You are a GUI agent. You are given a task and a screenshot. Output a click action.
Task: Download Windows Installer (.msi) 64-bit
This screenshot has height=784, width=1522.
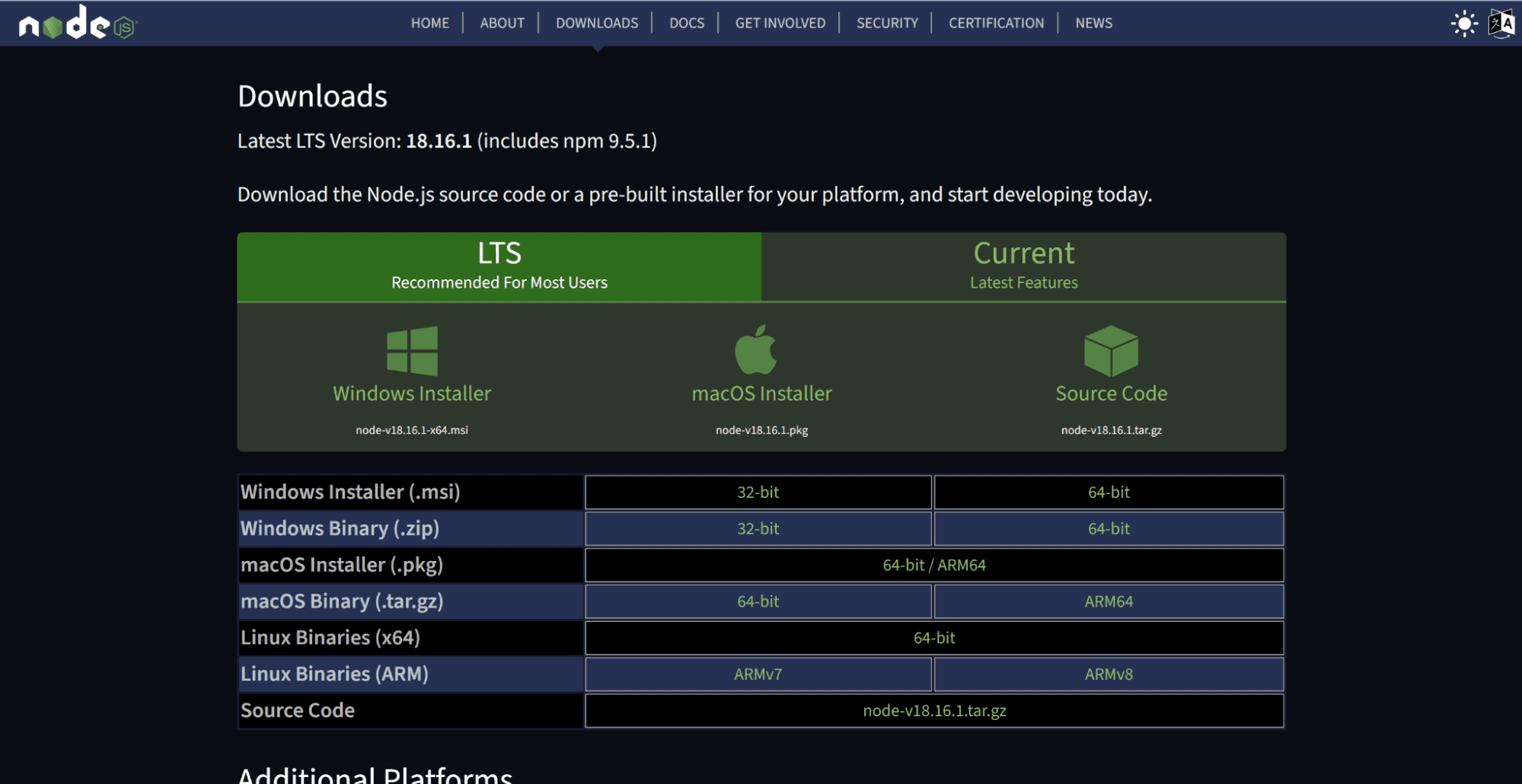pyautogui.click(x=1109, y=492)
